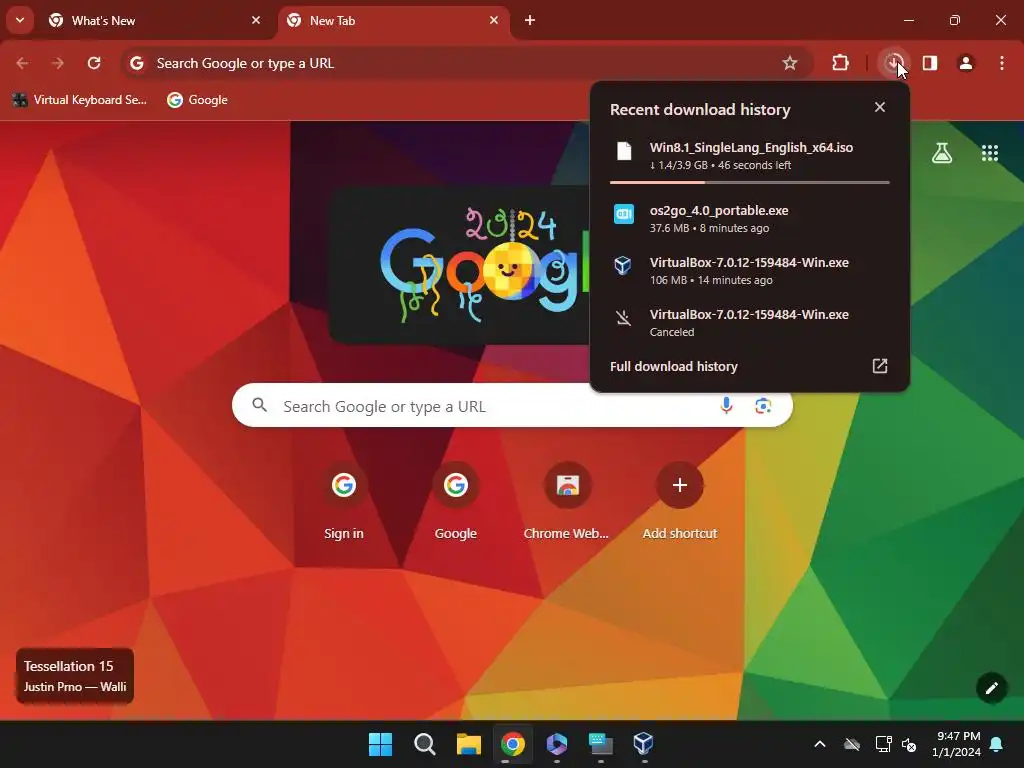
Task: Open the tab search dropdown arrow
Action: click(20, 20)
